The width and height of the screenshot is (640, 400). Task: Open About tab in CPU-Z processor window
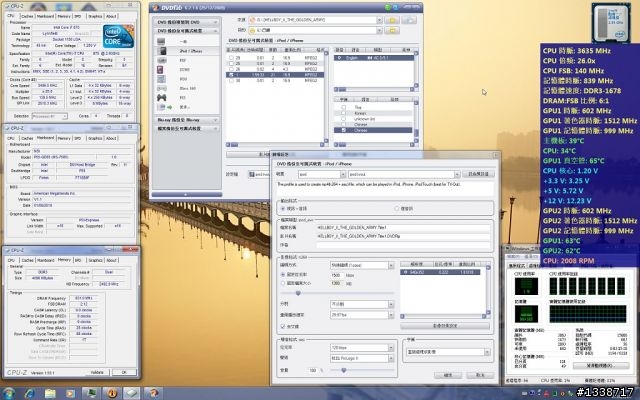pyautogui.click(x=111, y=16)
